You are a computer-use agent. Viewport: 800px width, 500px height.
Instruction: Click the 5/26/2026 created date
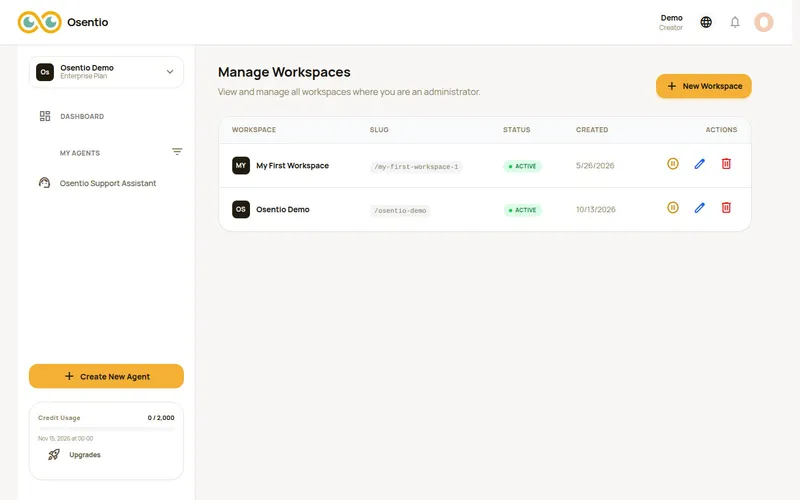[595, 165]
